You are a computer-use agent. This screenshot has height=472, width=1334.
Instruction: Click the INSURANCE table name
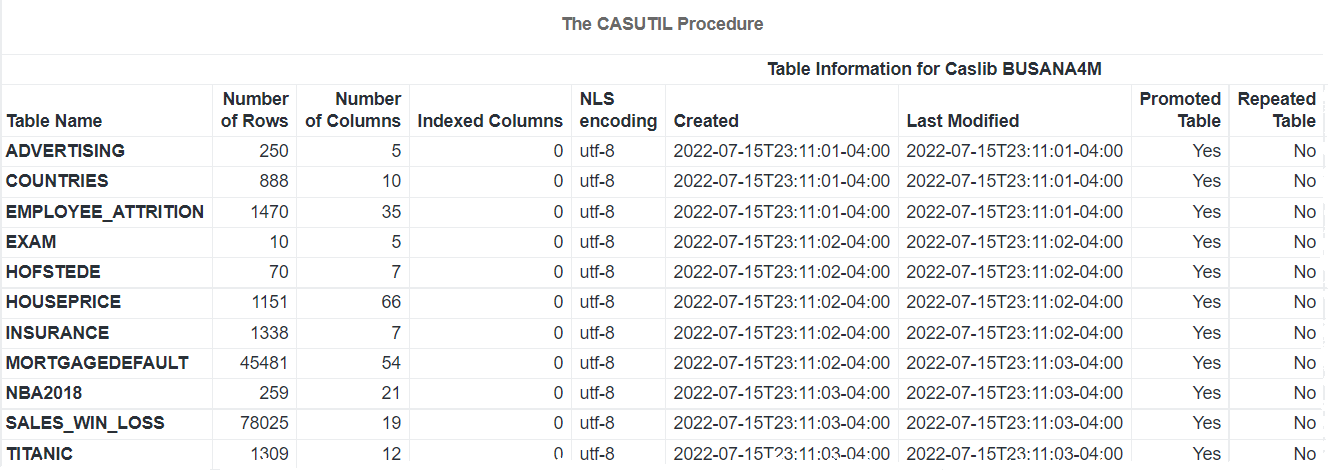(x=57, y=333)
